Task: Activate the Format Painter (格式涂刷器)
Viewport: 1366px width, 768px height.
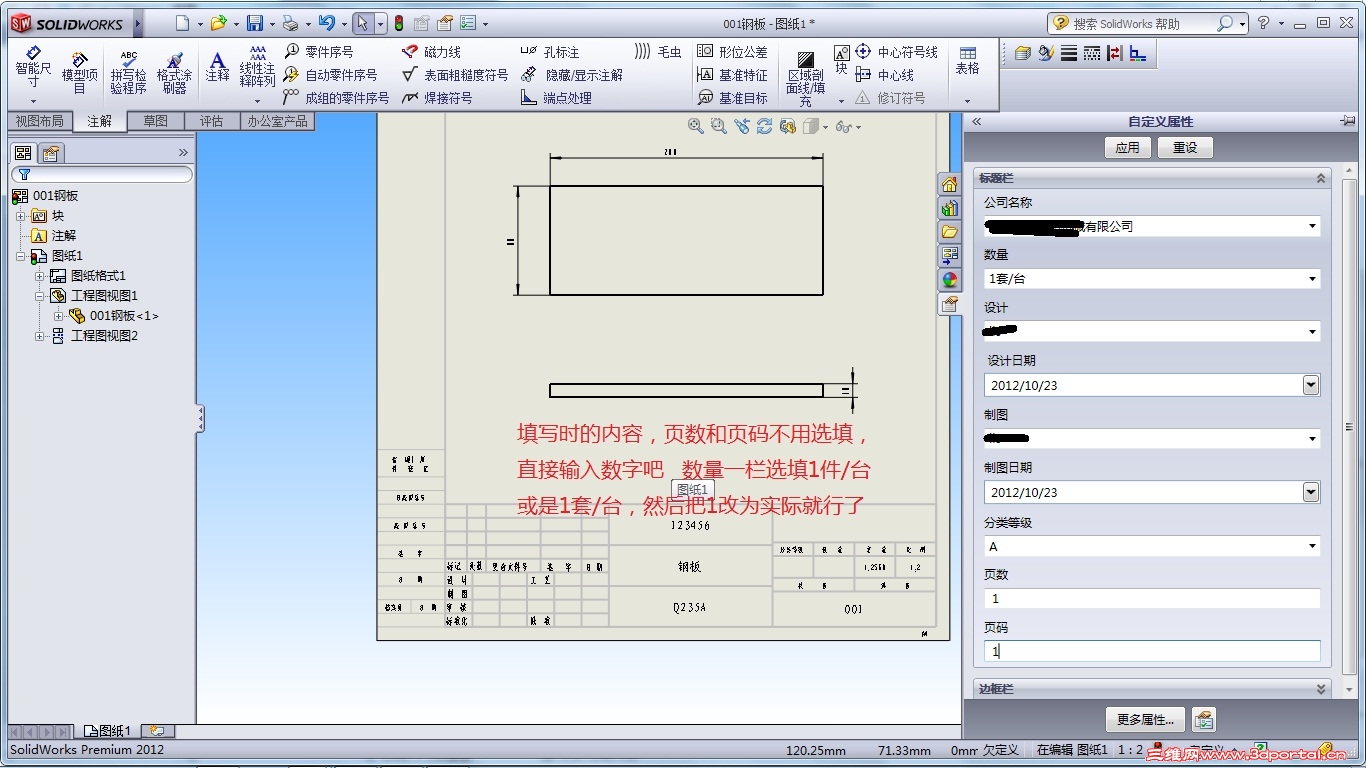Action: tap(174, 73)
